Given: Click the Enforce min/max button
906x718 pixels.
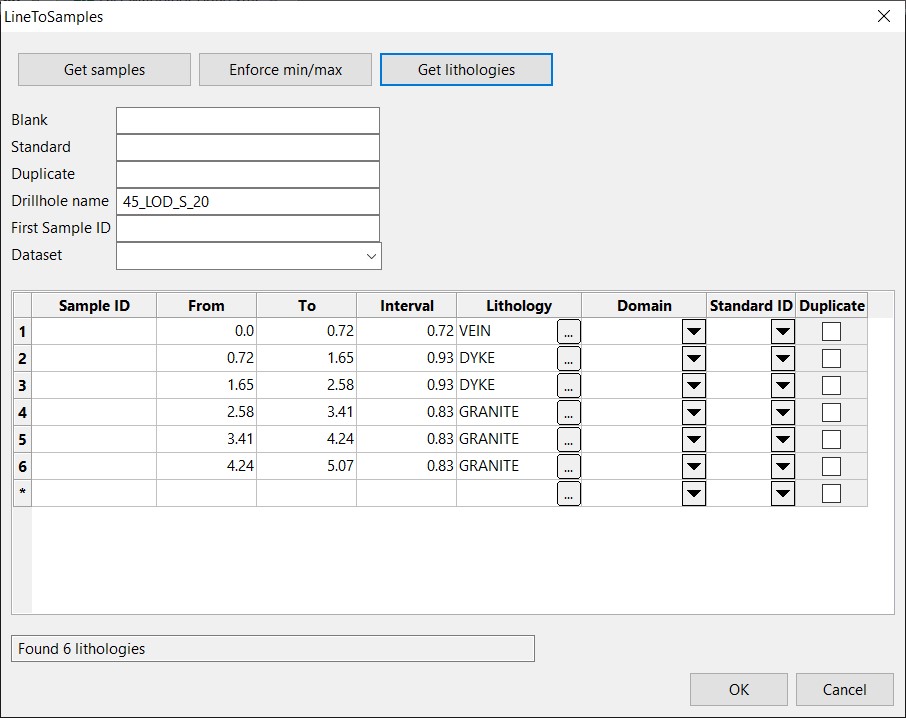Looking at the screenshot, I should pos(285,70).
